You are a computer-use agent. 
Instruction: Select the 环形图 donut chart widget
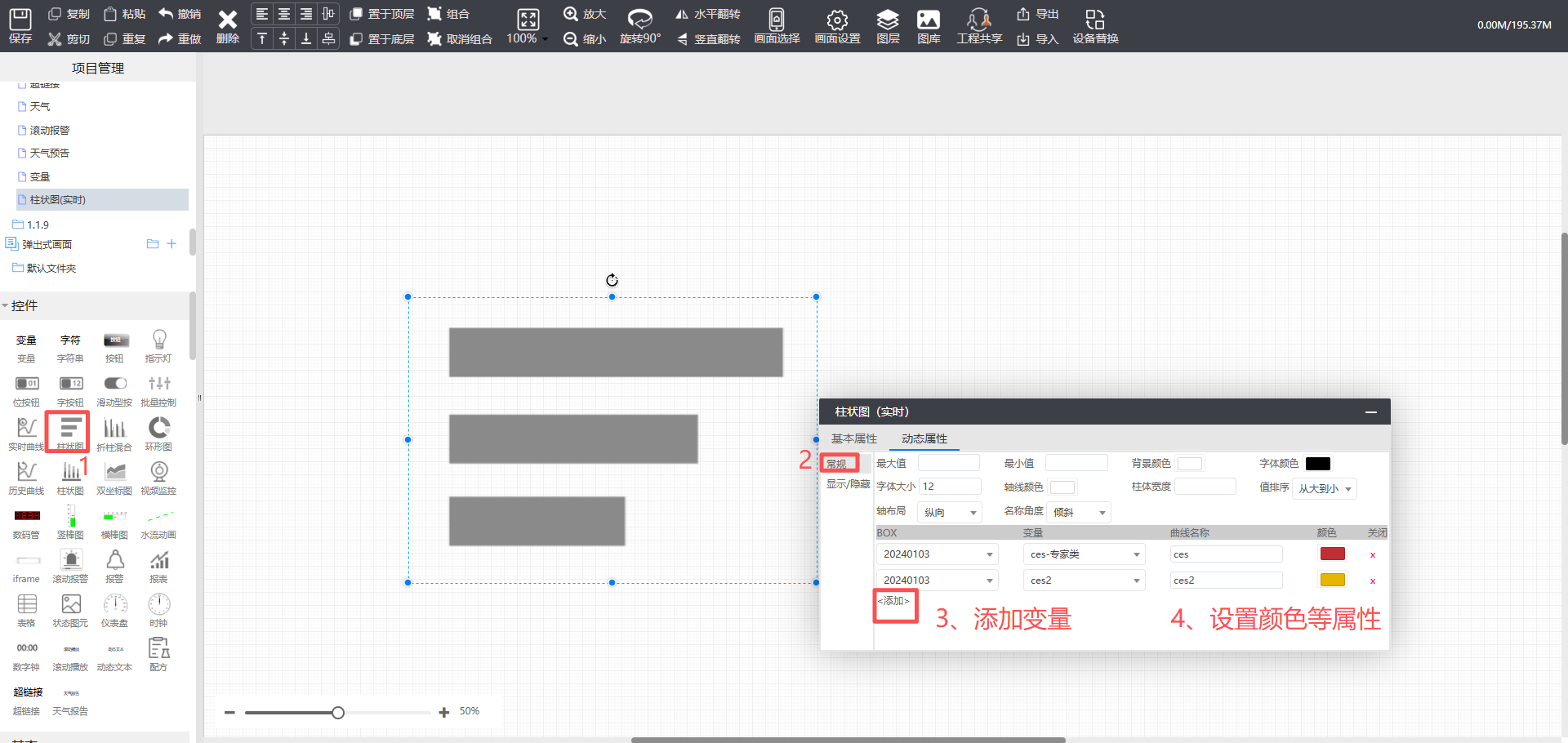158,433
